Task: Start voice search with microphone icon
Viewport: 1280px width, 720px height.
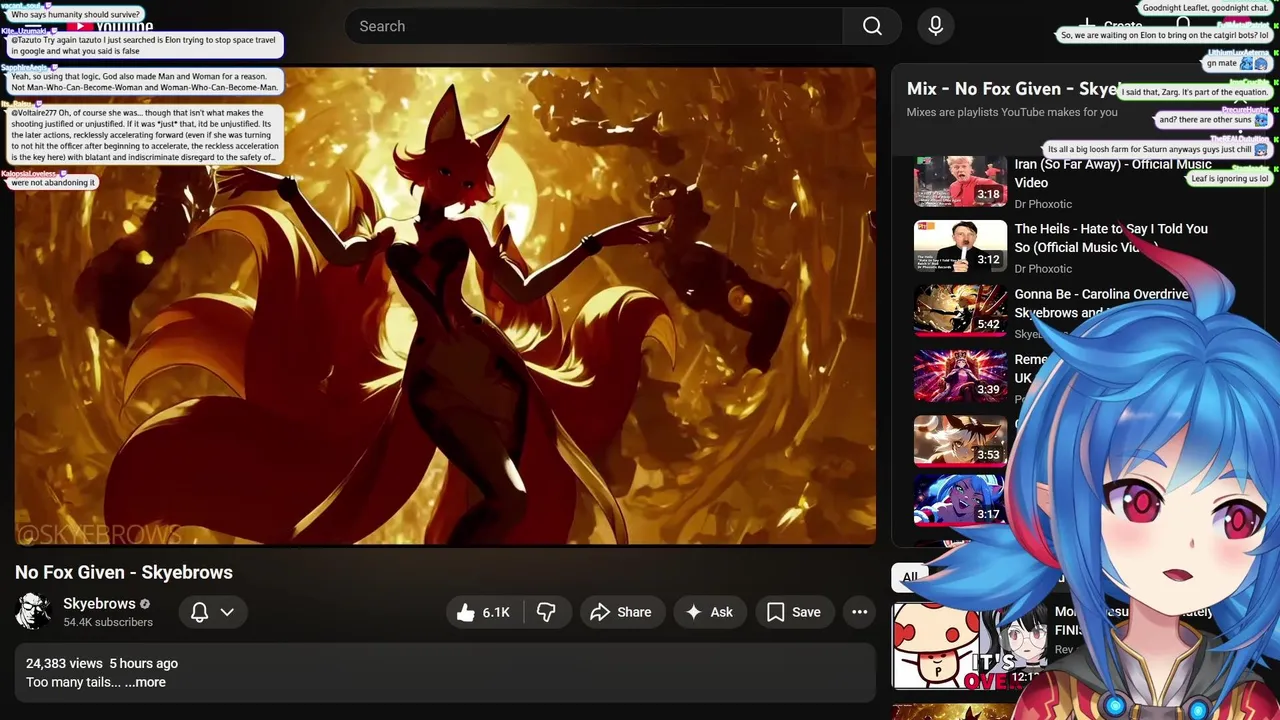Action: click(935, 26)
